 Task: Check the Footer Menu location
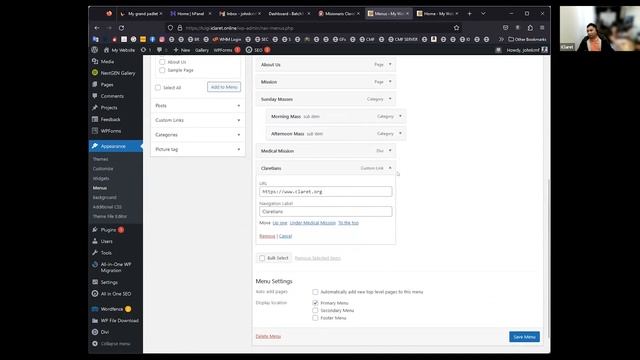[315, 318]
